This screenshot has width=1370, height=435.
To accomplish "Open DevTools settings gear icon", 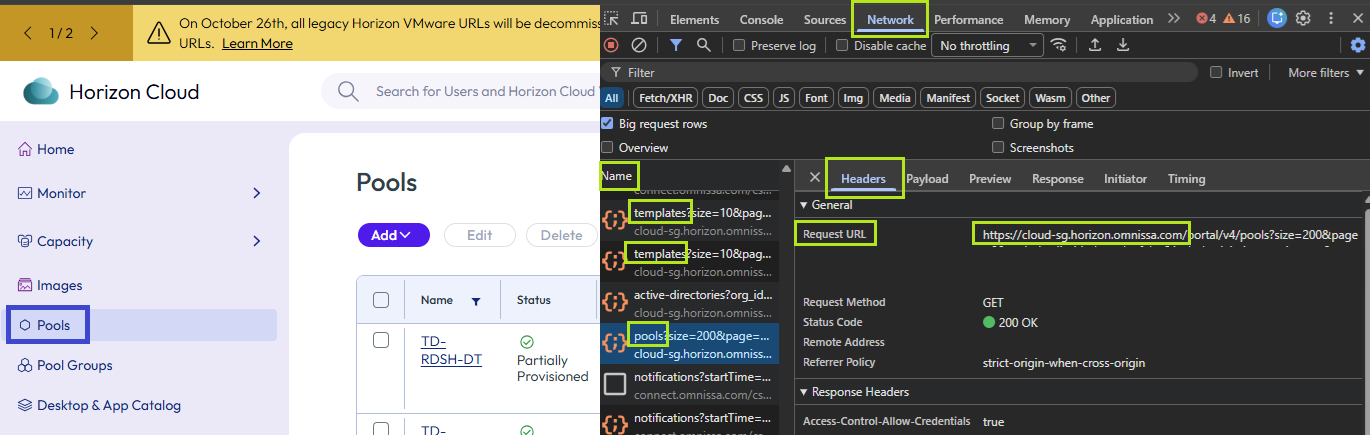I will coord(1304,18).
